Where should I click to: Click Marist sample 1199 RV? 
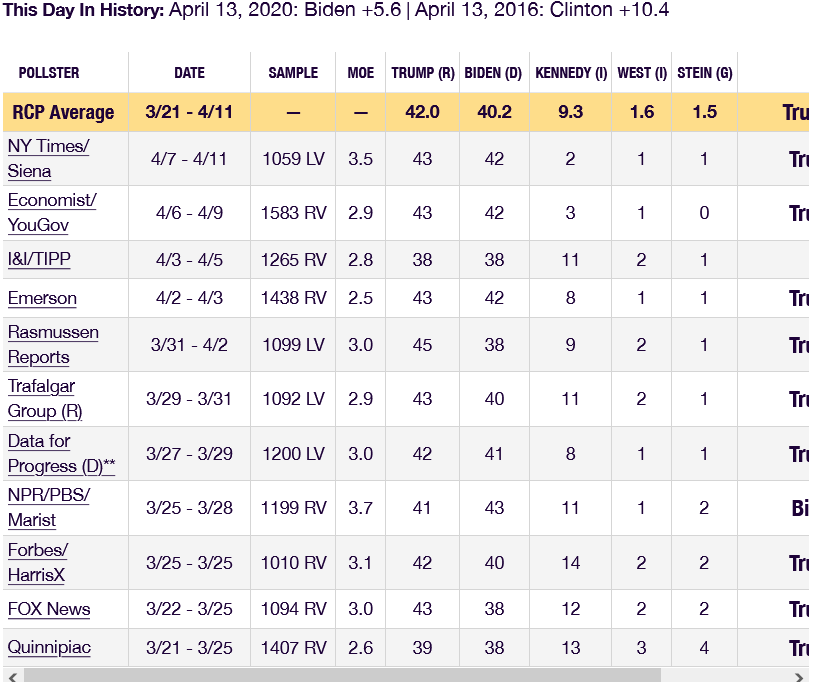tap(293, 508)
